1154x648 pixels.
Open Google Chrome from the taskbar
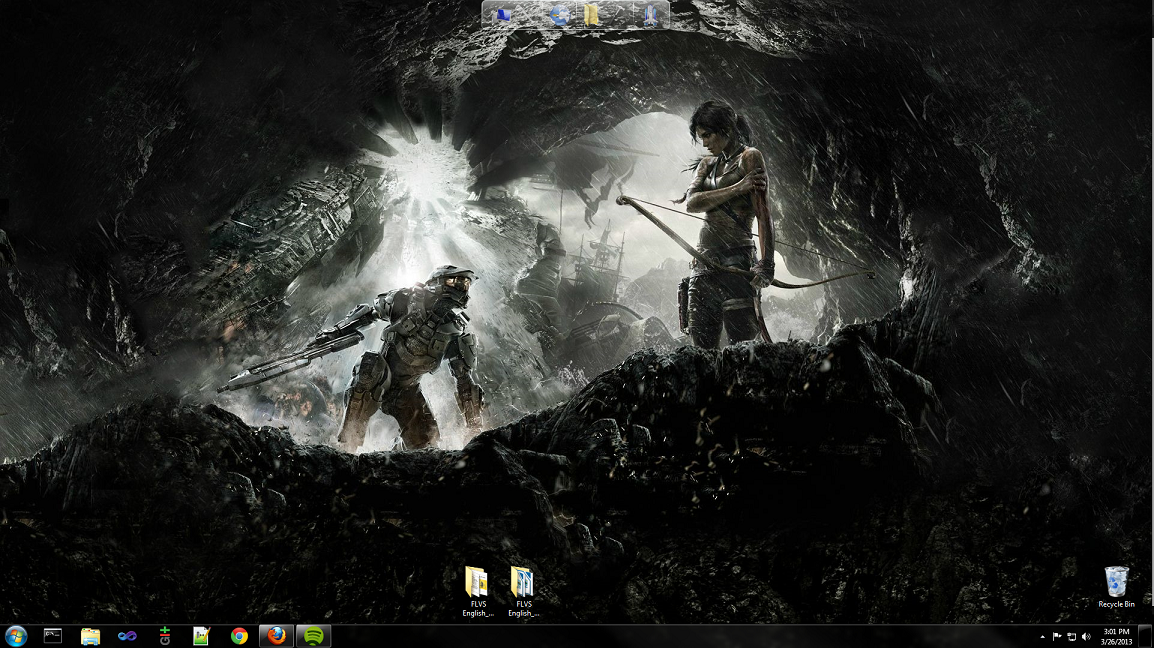(x=239, y=636)
